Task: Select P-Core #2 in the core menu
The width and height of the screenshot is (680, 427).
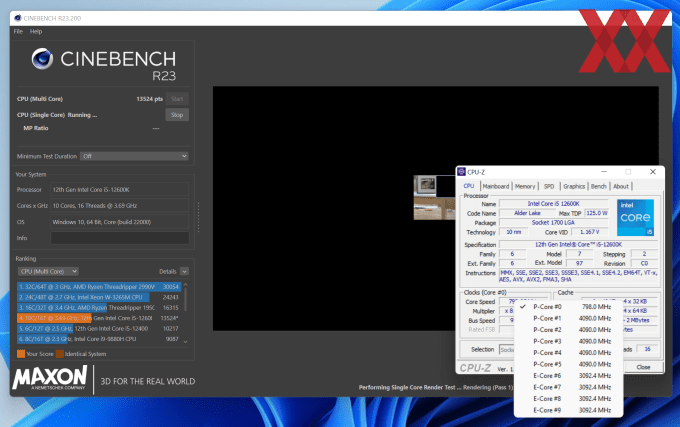Action: click(569, 329)
